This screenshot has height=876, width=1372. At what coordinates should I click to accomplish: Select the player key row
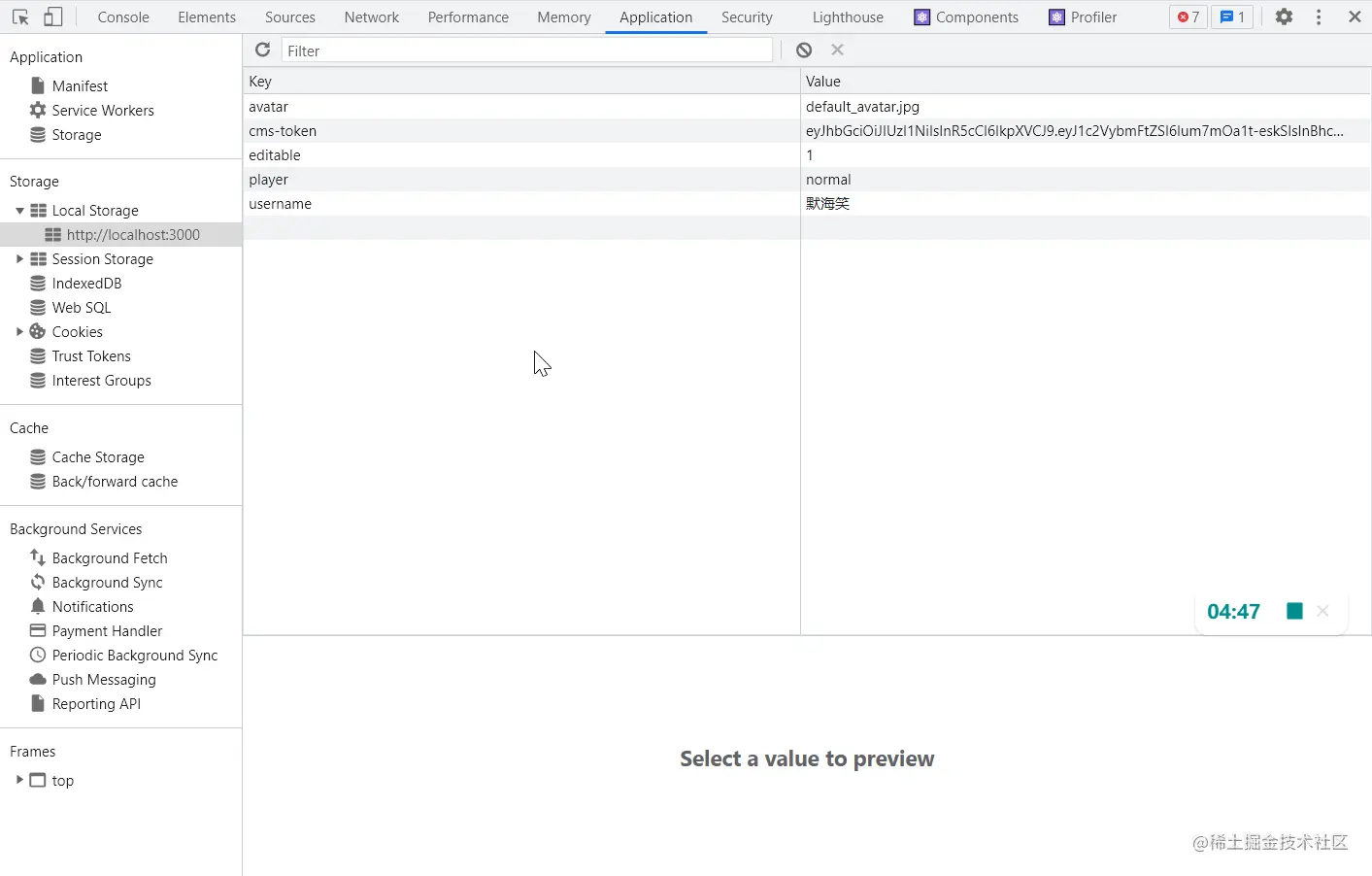point(521,180)
